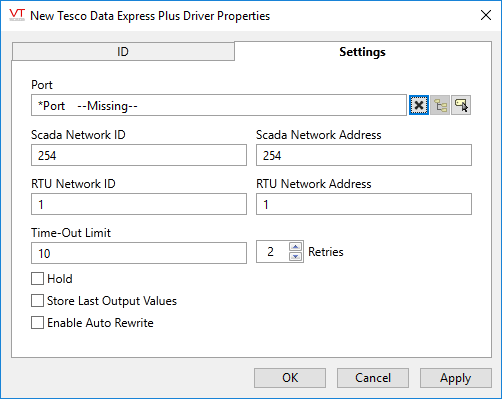Select the Settings tab
The width and height of the screenshot is (502, 399).
tap(363, 52)
